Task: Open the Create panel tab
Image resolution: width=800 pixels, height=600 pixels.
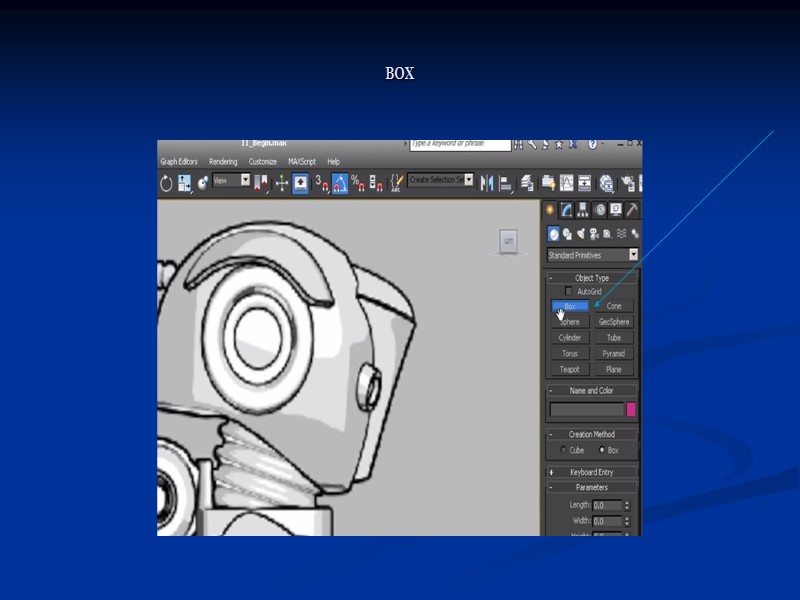Action: point(550,210)
